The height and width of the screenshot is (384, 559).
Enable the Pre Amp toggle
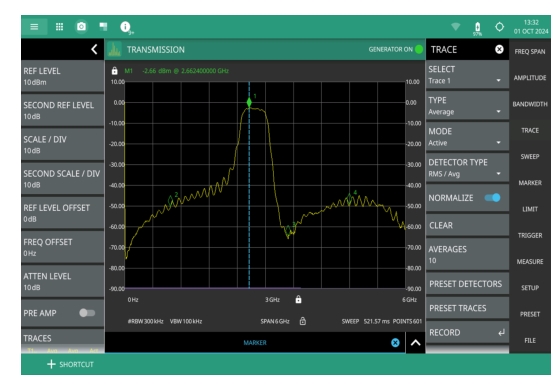click(x=87, y=313)
